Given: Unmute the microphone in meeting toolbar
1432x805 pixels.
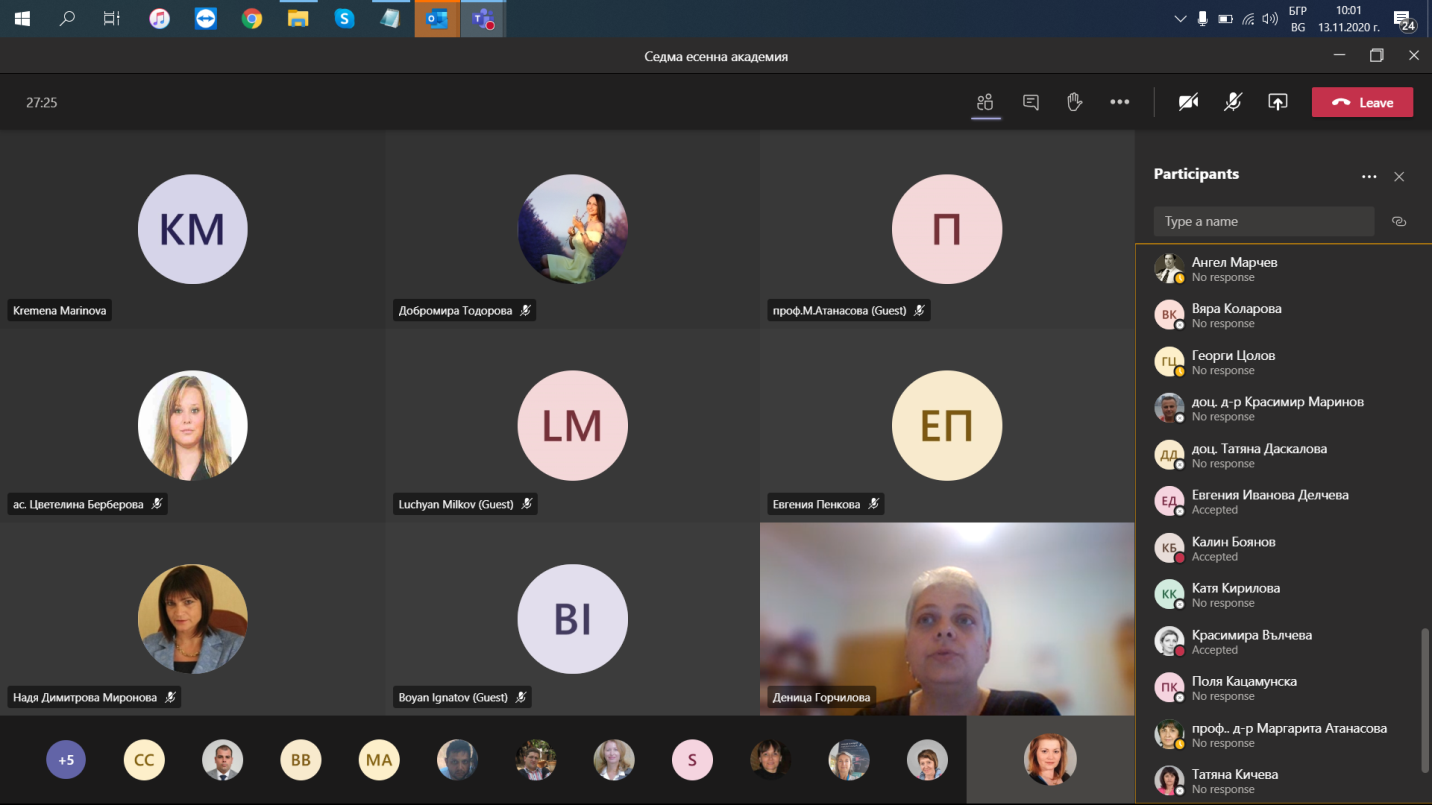Looking at the screenshot, I should [1233, 102].
